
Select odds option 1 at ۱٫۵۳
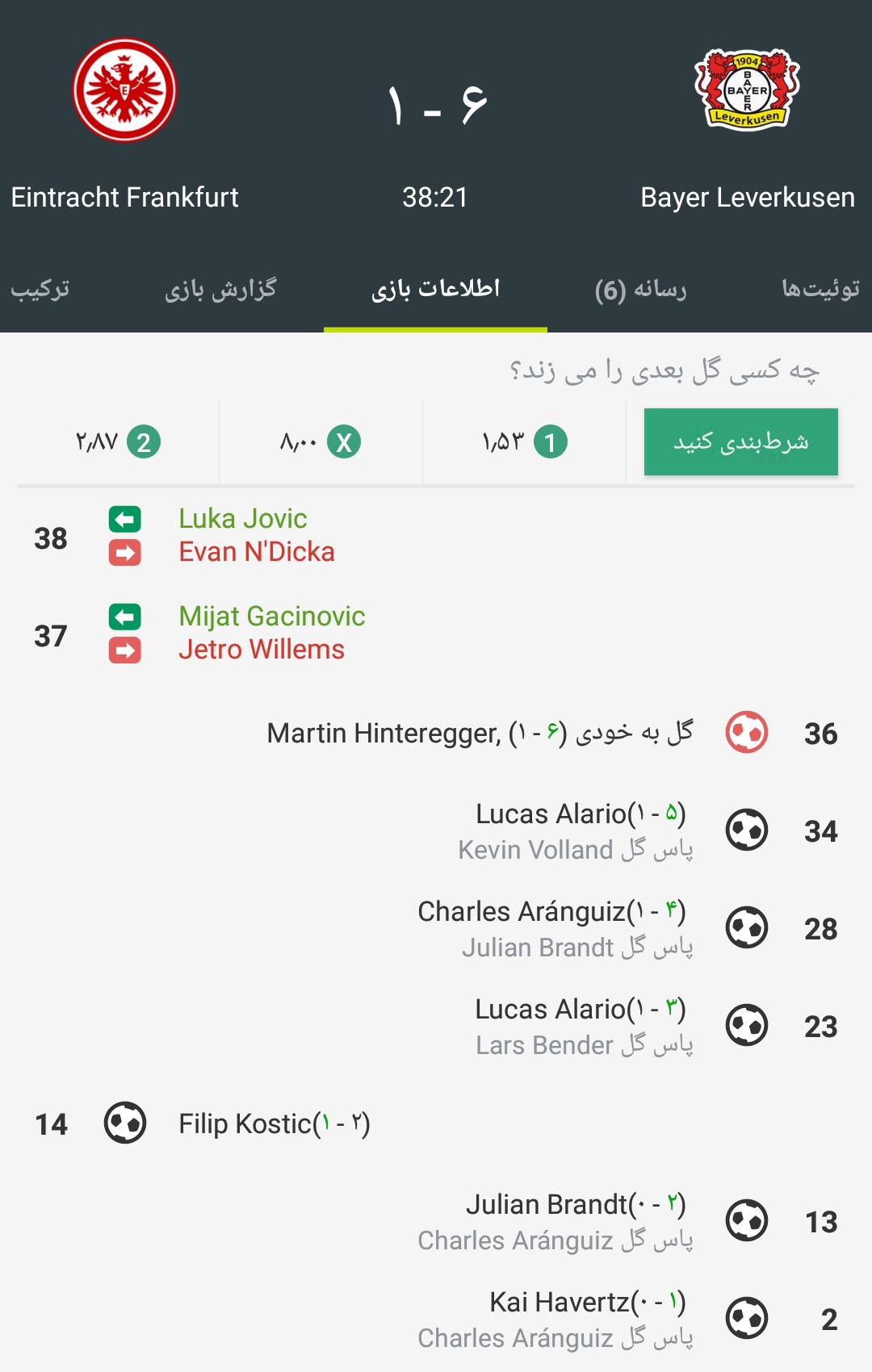pos(525,442)
